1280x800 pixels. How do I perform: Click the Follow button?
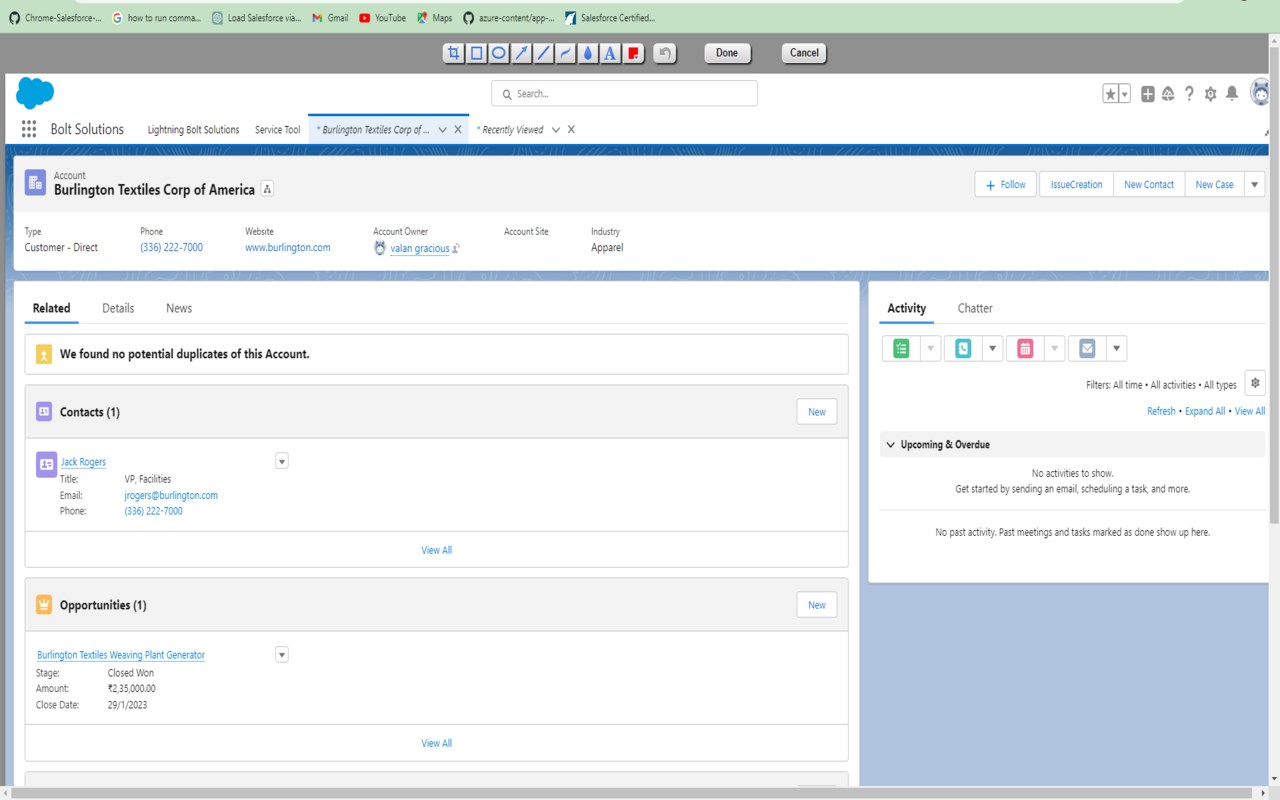coord(1006,184)
